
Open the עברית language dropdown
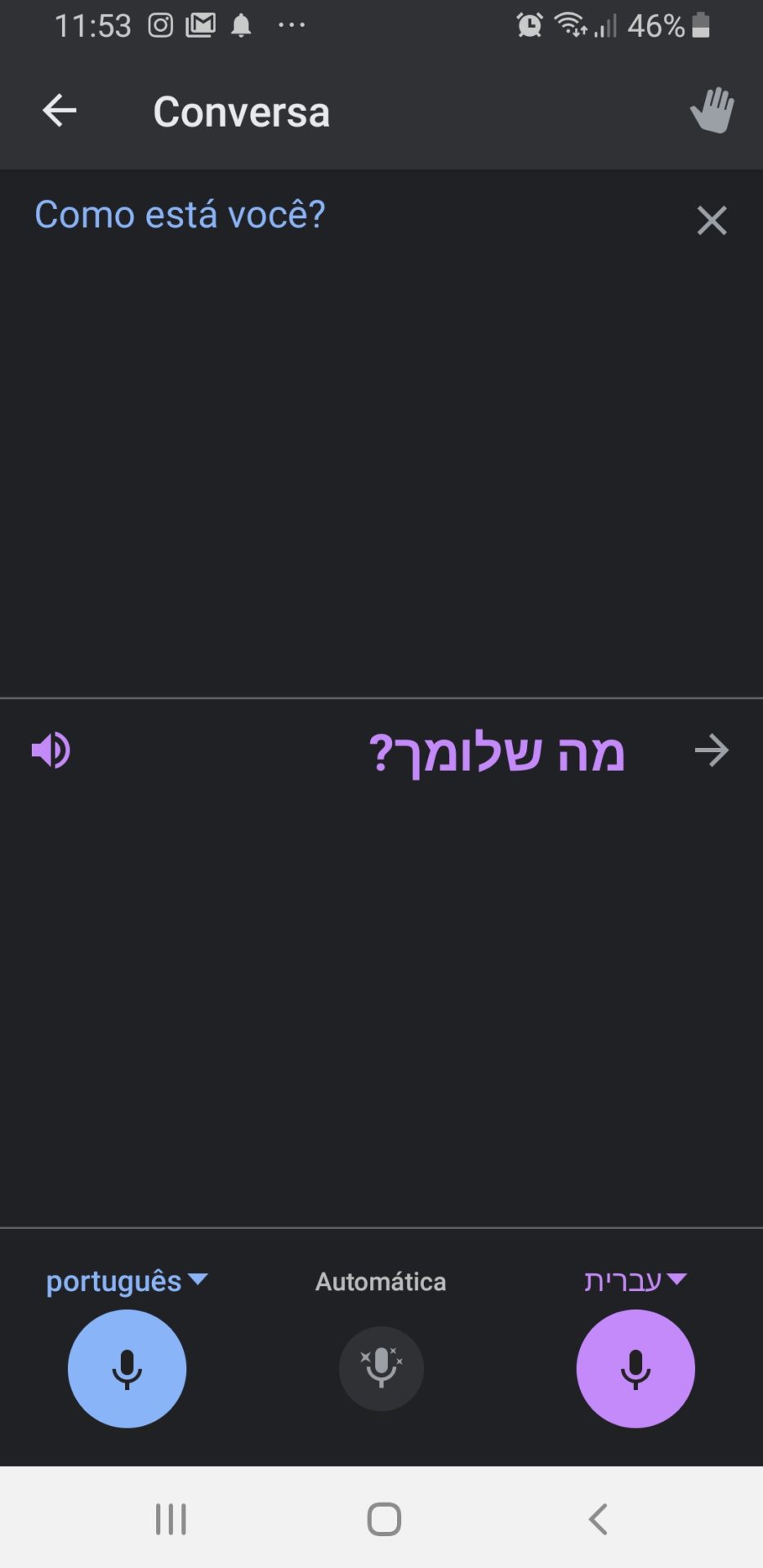pos(636,1281)
